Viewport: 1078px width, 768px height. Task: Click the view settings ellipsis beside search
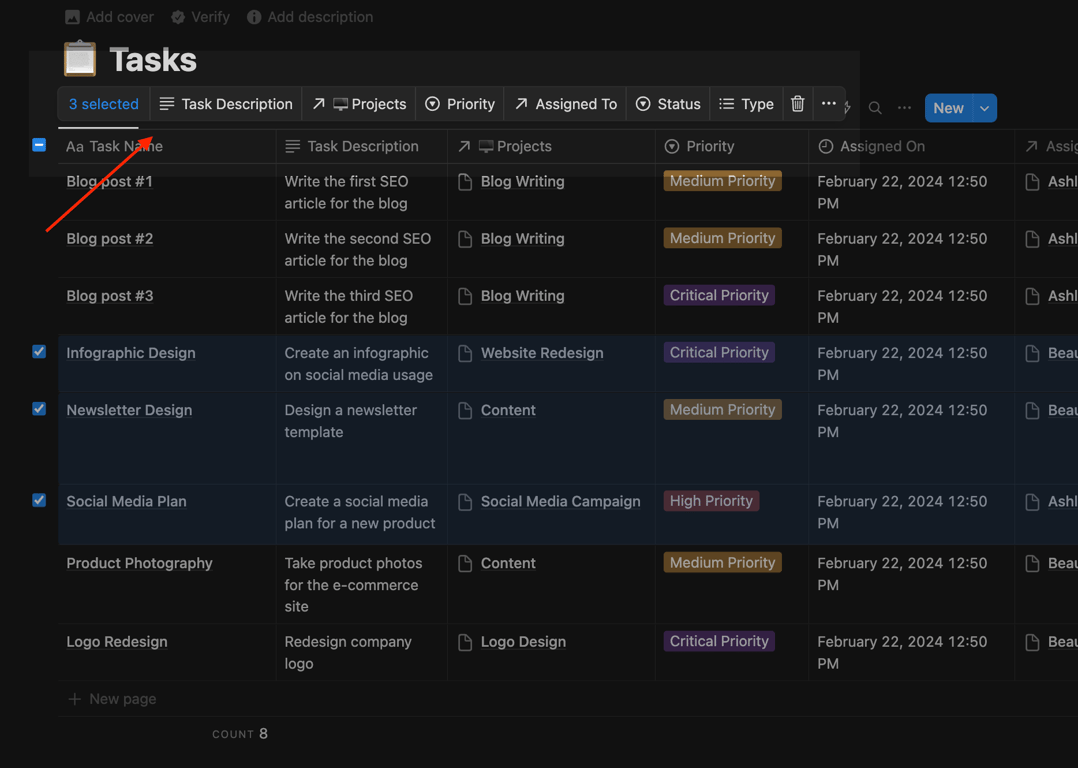point(904,108)
